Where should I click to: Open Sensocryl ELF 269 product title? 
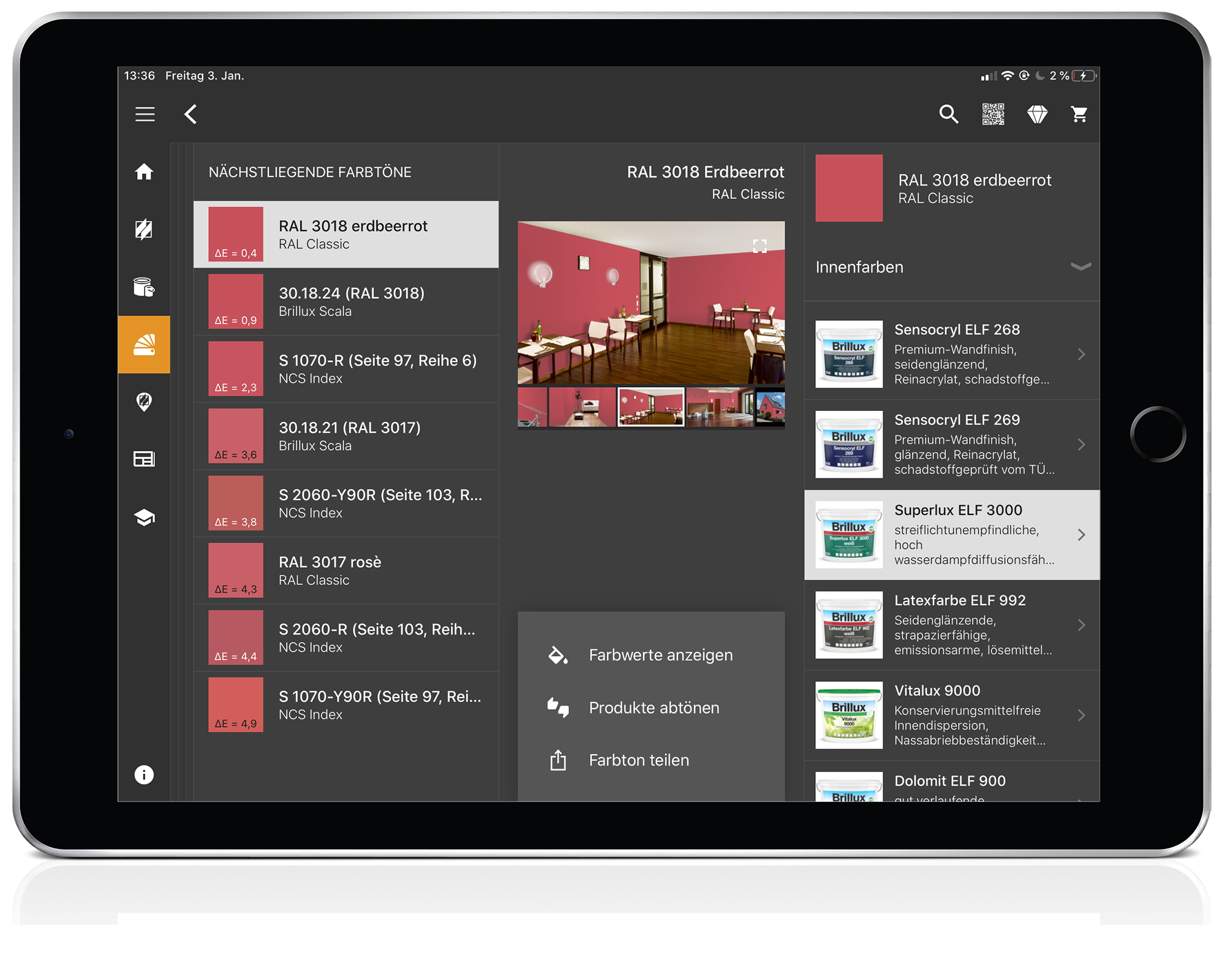pos(957,420)
